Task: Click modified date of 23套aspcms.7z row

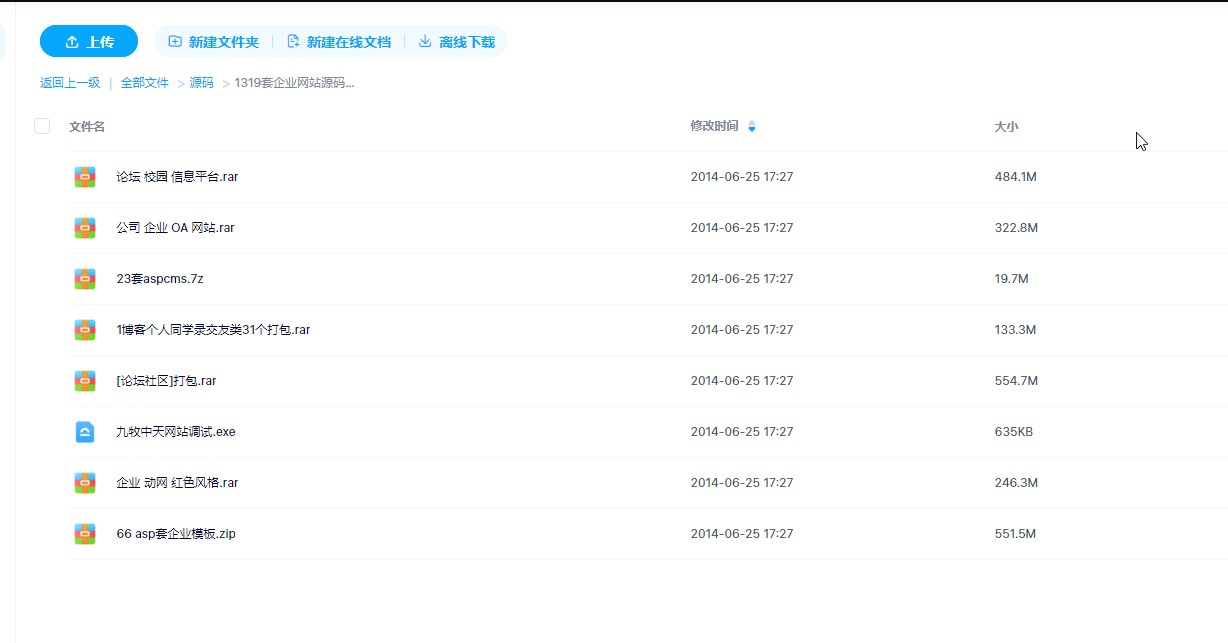Action: pyautogui.click(x=742, y=279)
